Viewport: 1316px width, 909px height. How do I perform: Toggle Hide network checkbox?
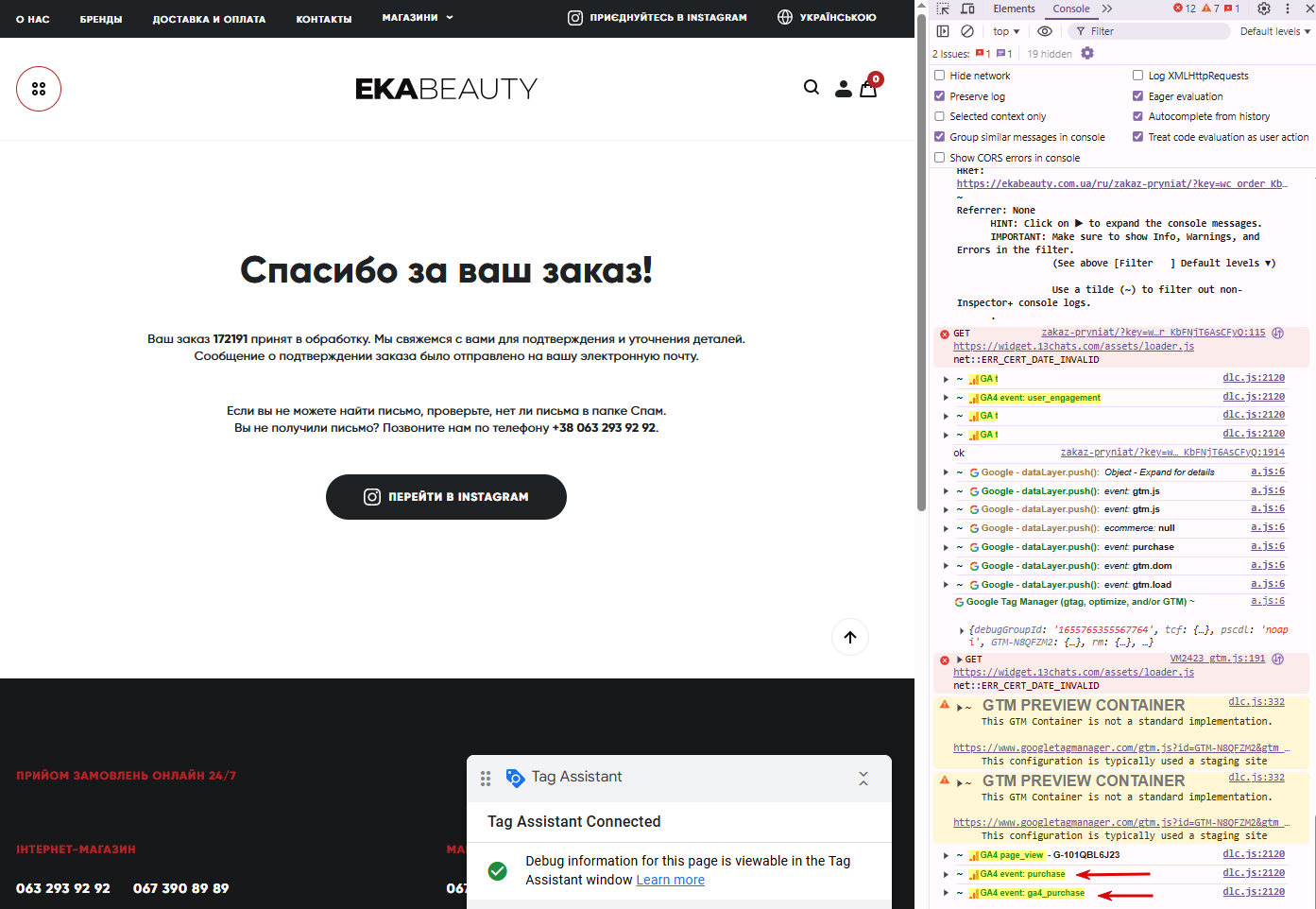click(x=939, y=76)
